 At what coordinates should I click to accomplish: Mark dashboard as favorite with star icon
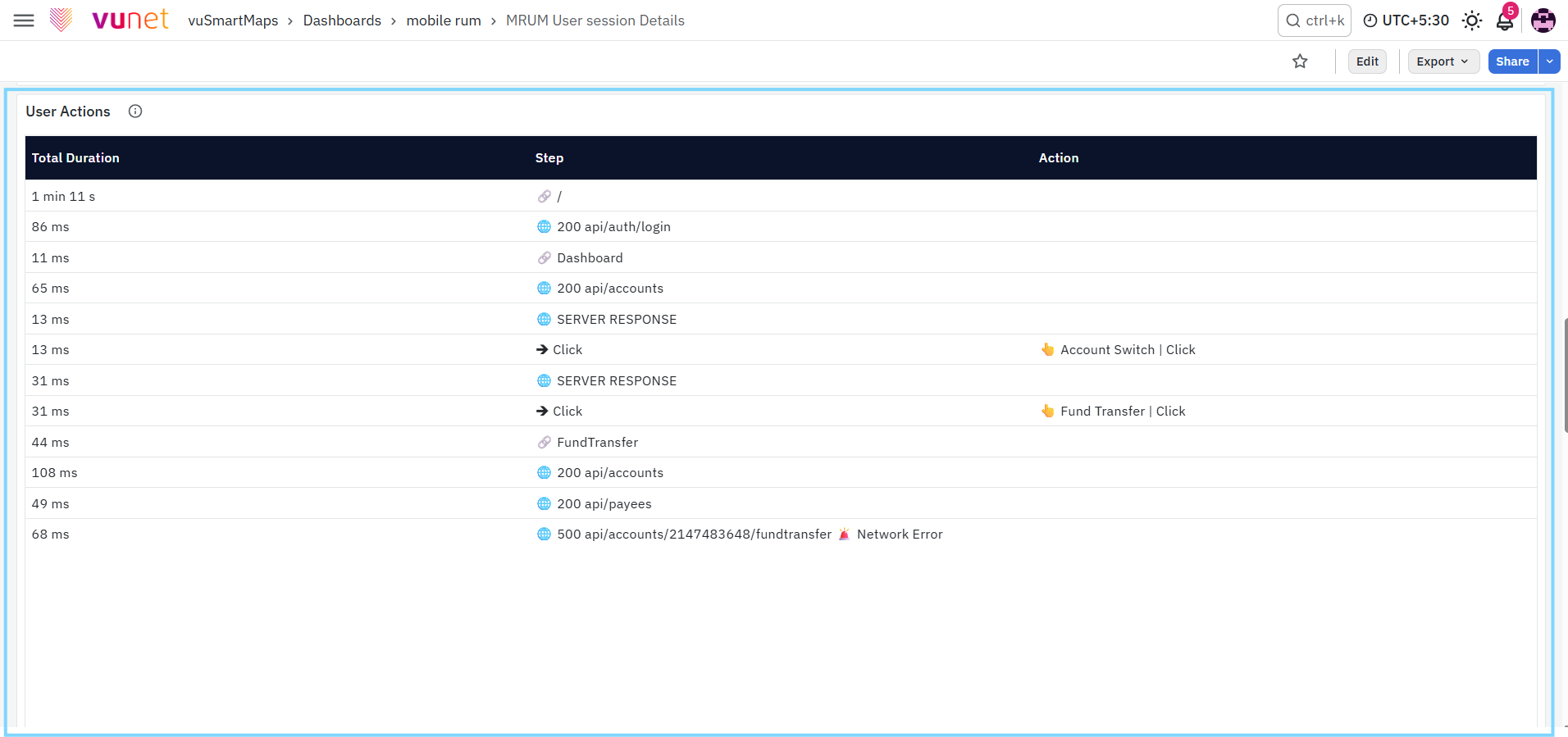point(1300,61)
